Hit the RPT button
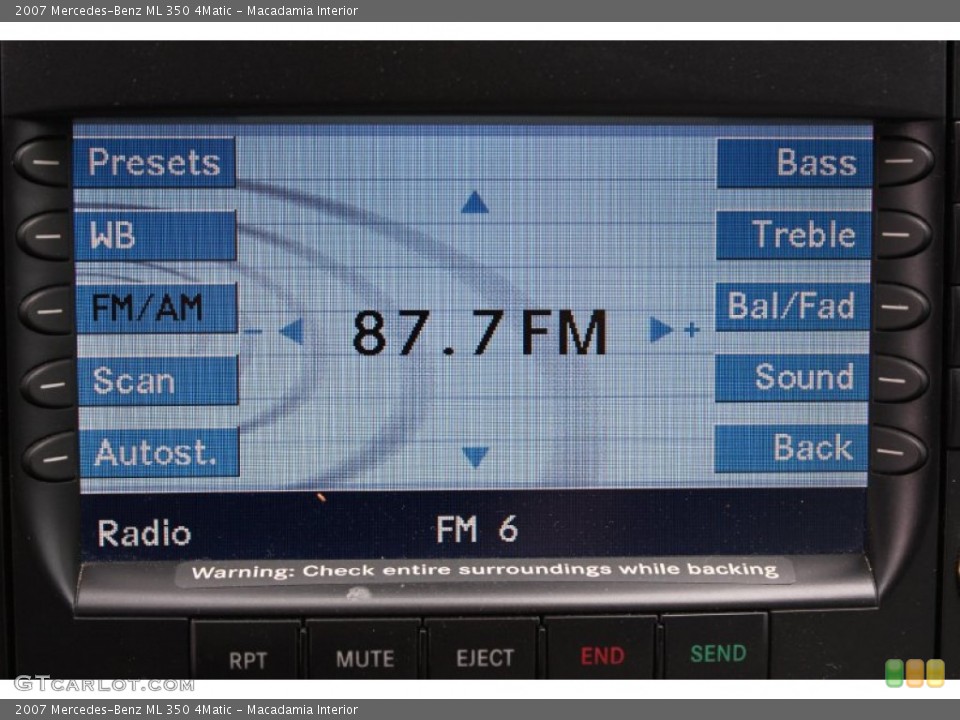Image resolution: width=960 pixels, height=720 pixels. tap(247, 651)
